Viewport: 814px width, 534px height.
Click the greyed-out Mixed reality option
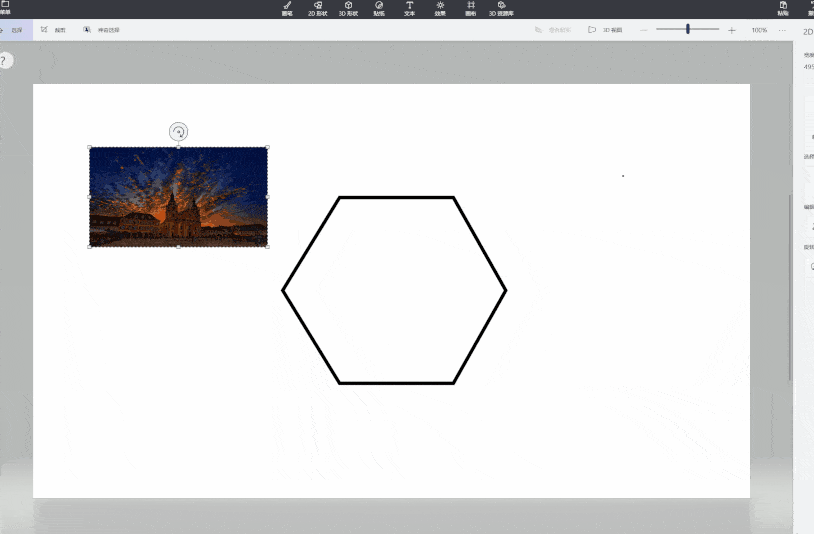[553, 30]
